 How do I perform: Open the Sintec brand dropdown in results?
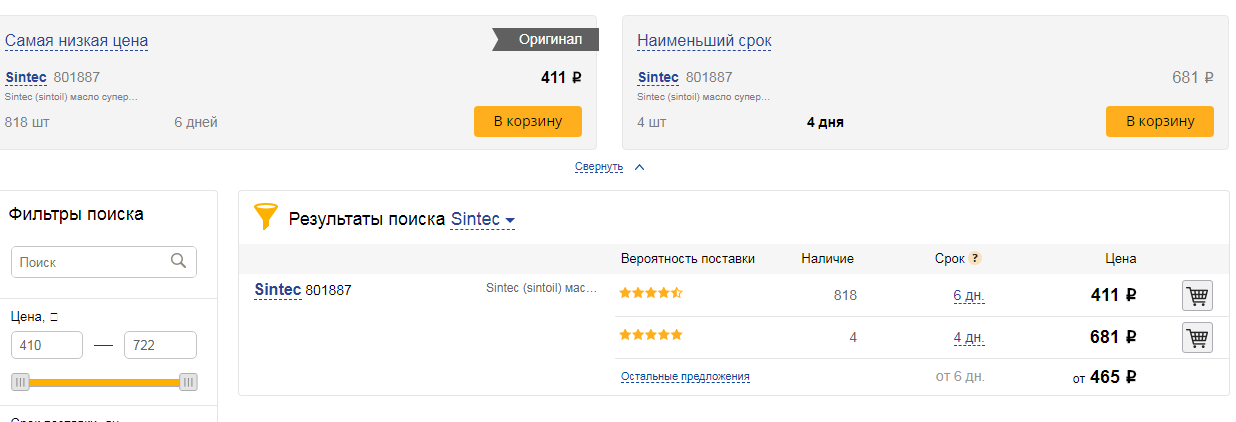pyautogui.click(x=483, y=219)
